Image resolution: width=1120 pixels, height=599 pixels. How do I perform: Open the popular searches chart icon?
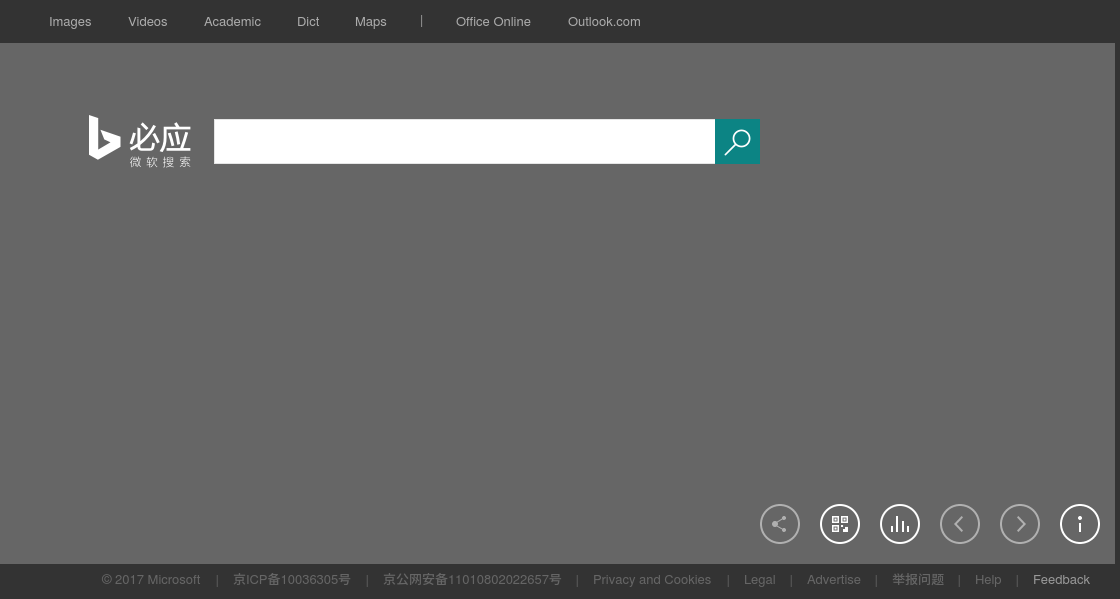click(x=900, y=523)
